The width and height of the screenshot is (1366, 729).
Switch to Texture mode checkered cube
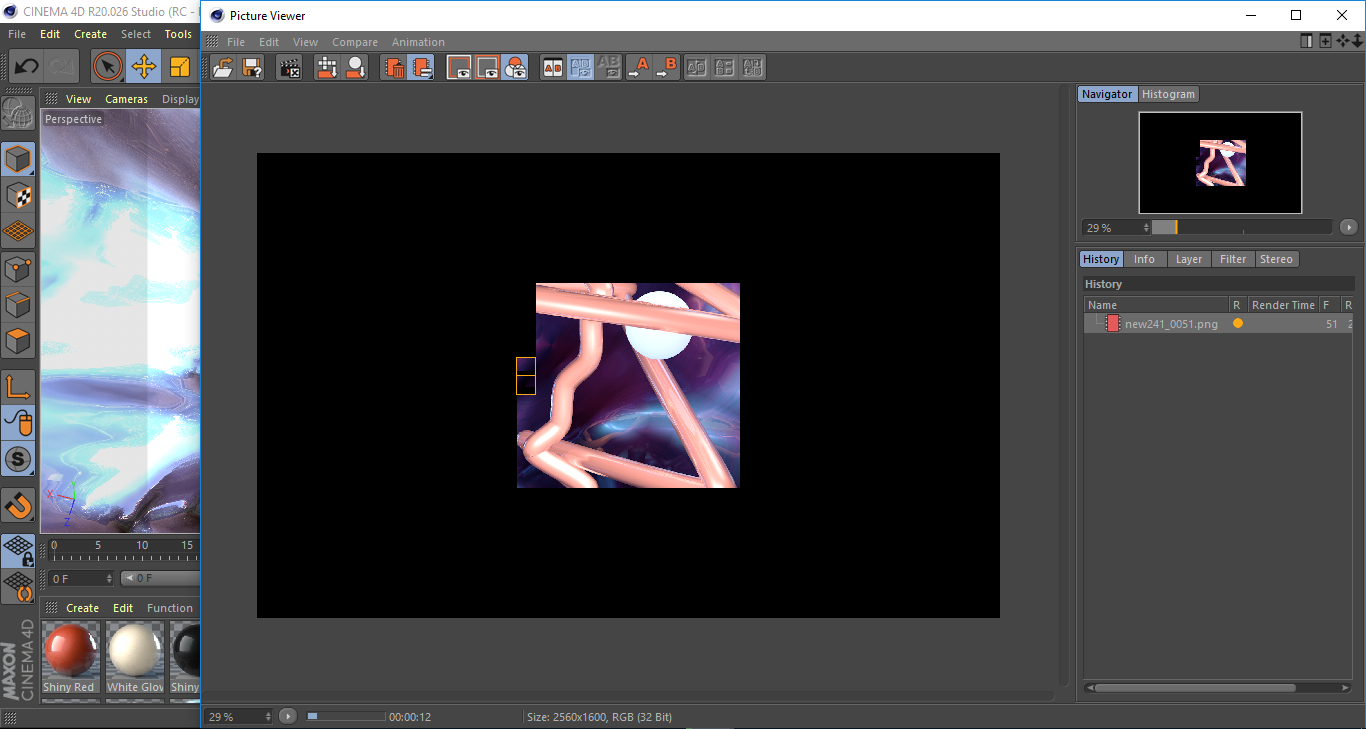[x=18, y=195]
